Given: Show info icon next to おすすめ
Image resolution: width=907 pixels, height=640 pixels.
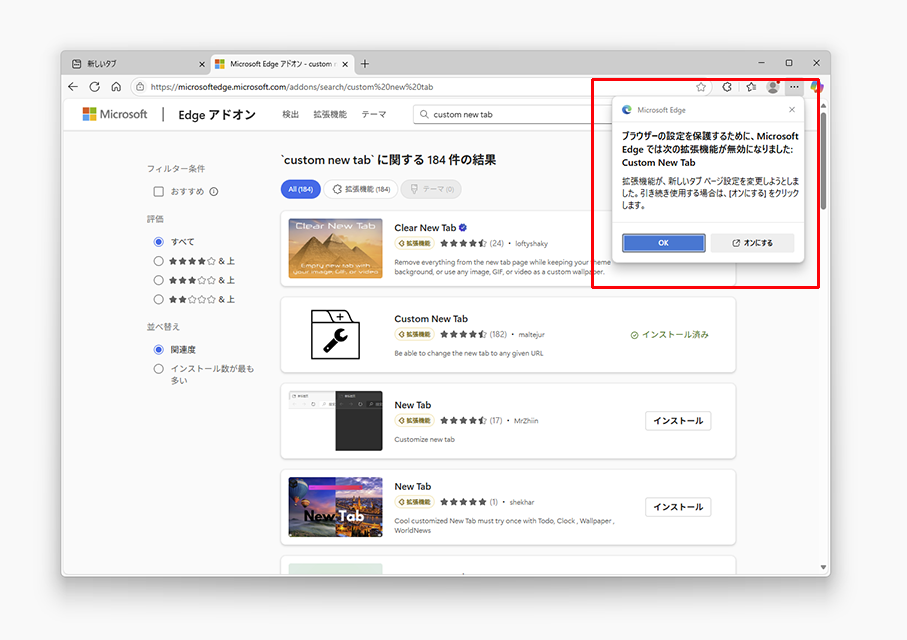Looking at the screenshot, I should pos(213,192).
